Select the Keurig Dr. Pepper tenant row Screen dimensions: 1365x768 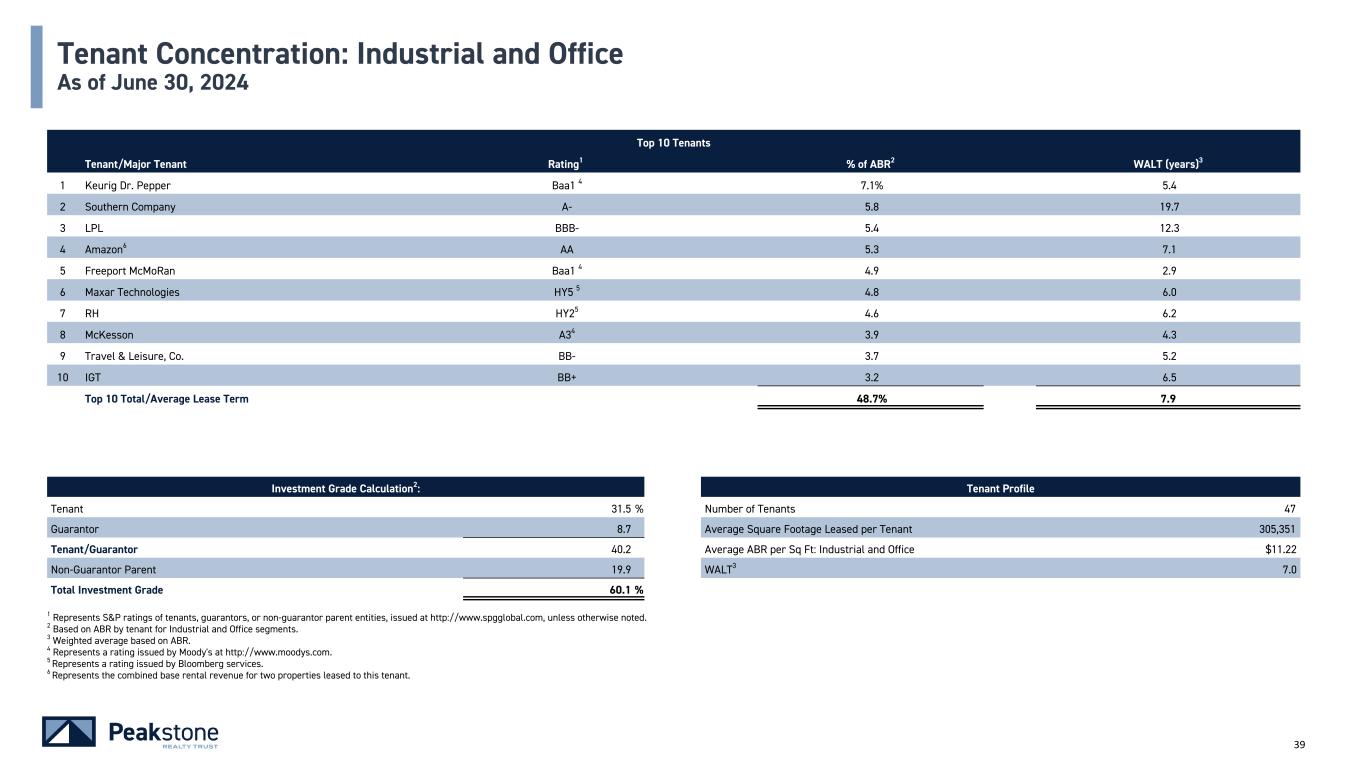point(134,186)
